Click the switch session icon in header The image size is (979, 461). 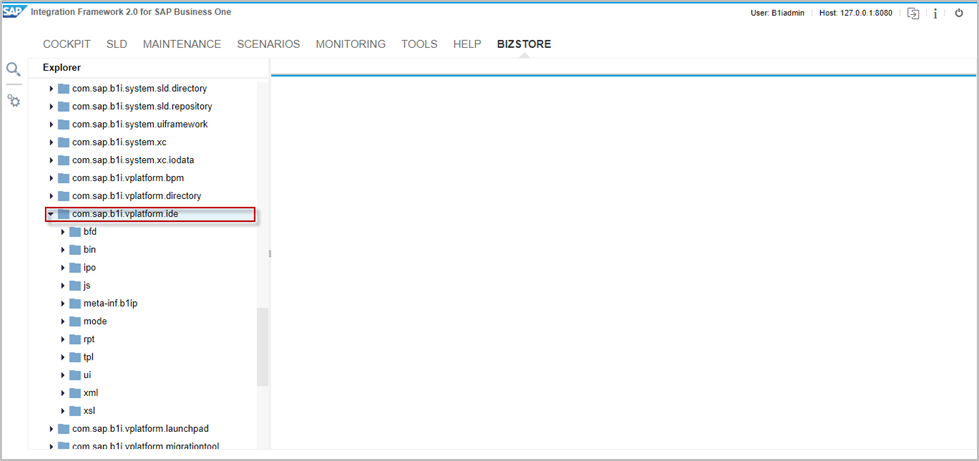coord(912,13)
